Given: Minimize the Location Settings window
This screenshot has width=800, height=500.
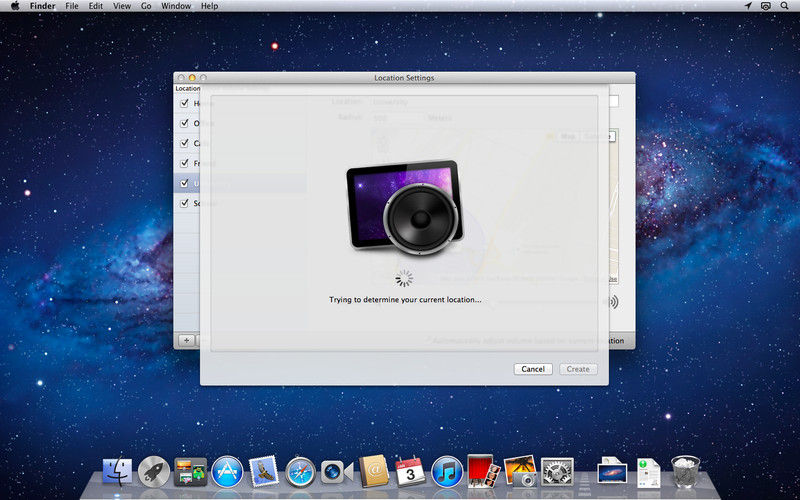Looking at the screenshot, I should (x=192, y=78).
